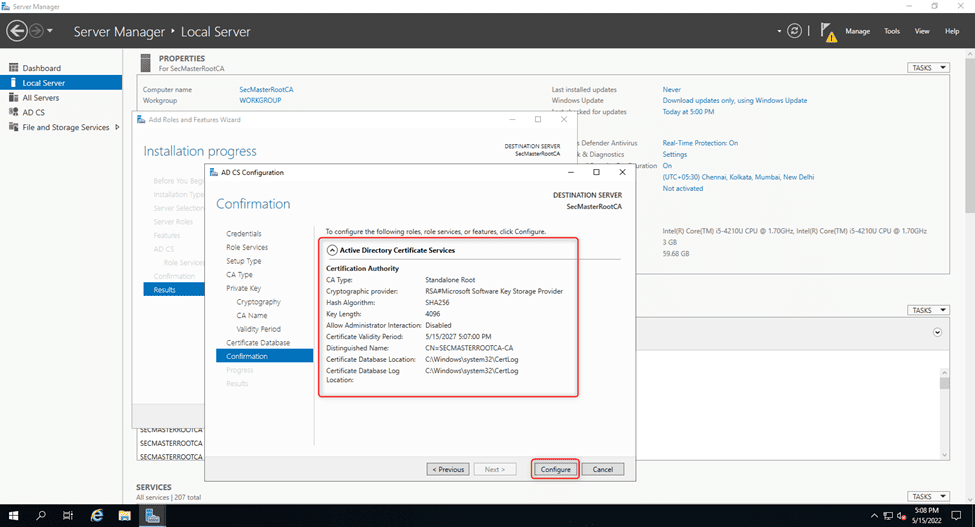Click Real-Time Protection: On link
975x527 pixels.
point(700,143)
